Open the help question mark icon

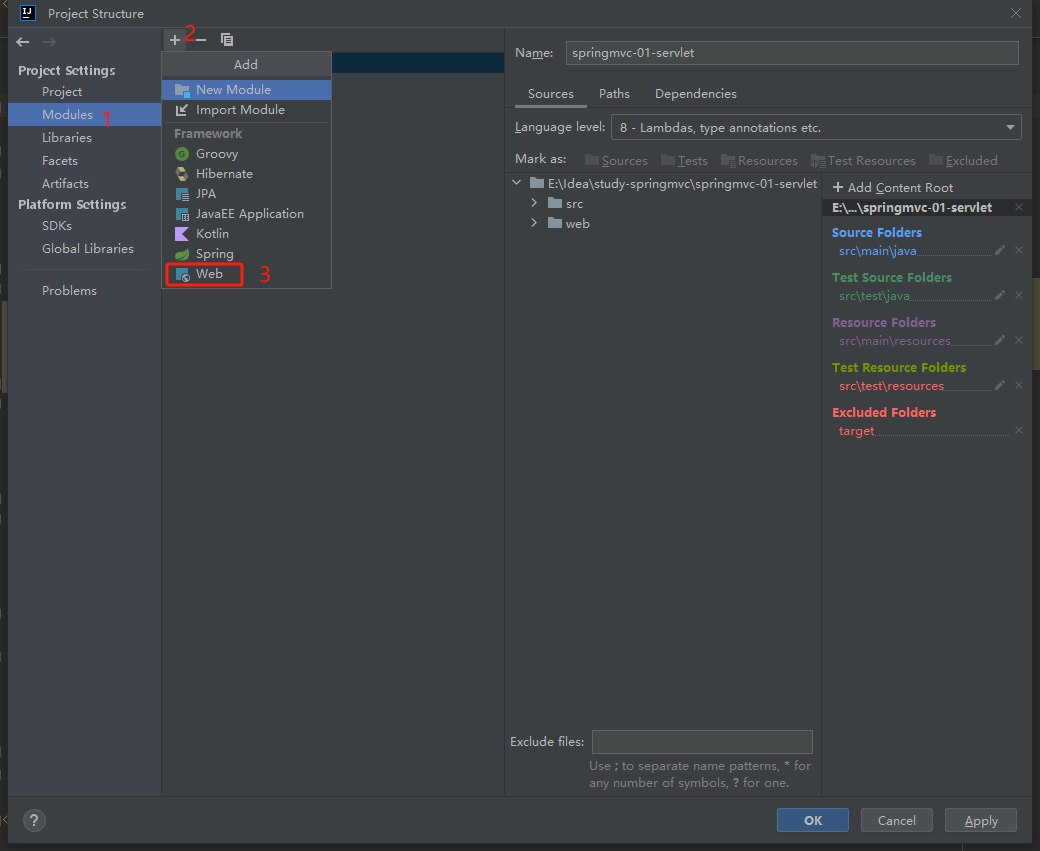coord(34,820)
